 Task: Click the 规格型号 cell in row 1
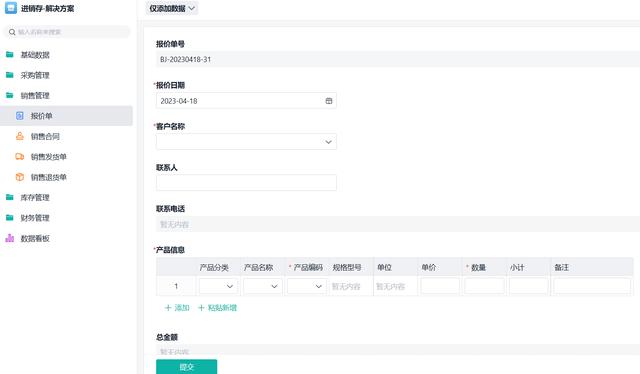point(351,286)
